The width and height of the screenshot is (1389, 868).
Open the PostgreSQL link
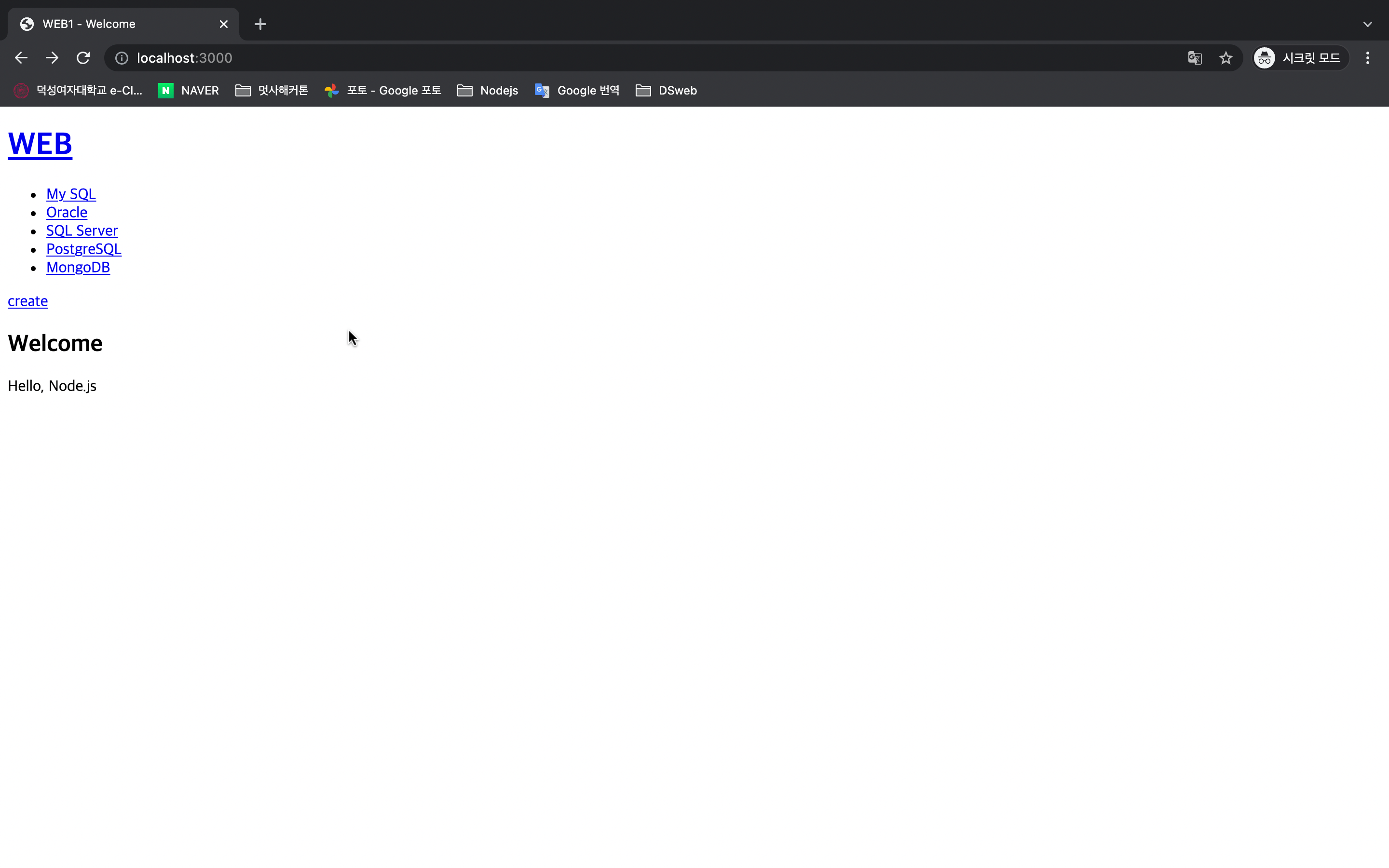(84, 249)
